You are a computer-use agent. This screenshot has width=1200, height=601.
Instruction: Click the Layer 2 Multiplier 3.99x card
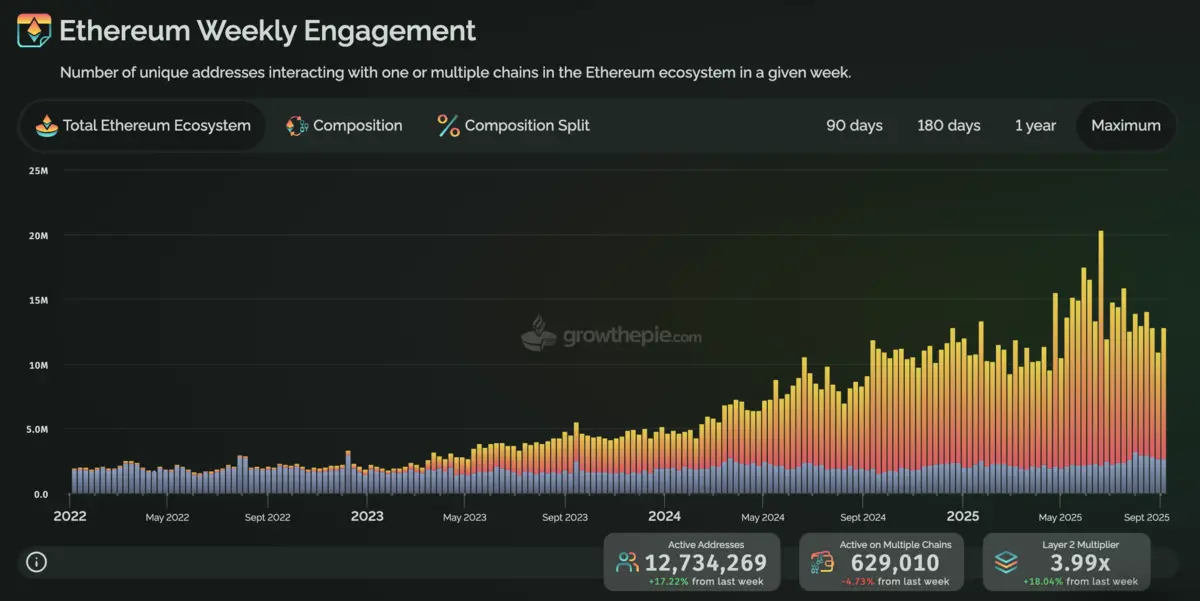click(1066, 562)
